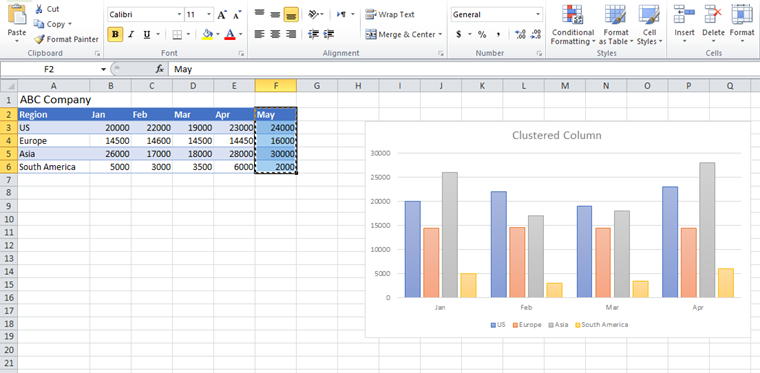This screenshot has width=760, height=373.
Task: Click the Name Box showing F2
Action: point(49,69)
